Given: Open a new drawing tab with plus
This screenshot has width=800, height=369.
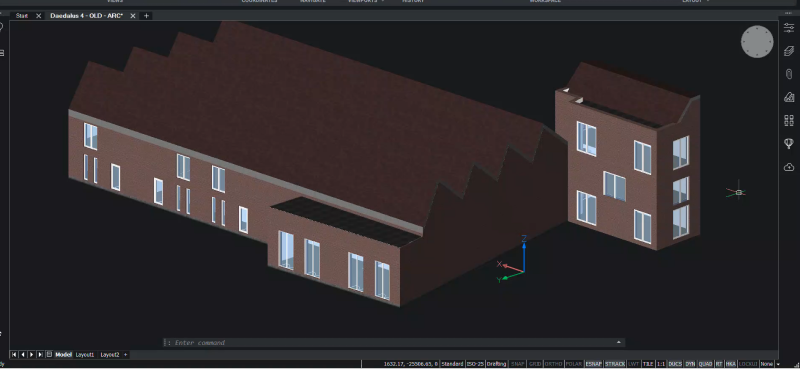Looking at the screenshot, I should tap(146, 16).
